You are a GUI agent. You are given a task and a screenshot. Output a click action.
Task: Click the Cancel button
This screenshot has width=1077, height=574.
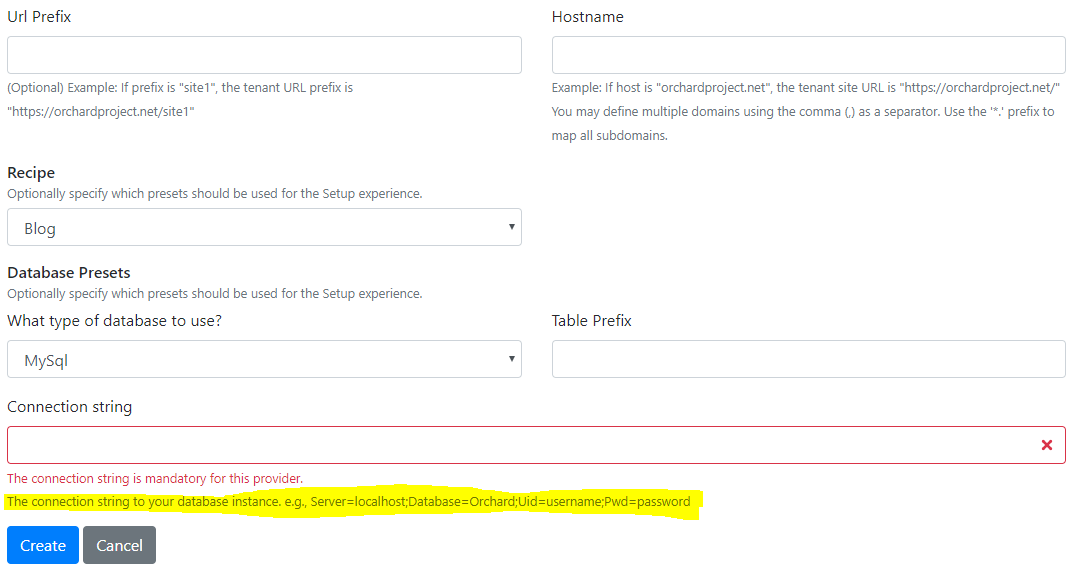[120, 545]
